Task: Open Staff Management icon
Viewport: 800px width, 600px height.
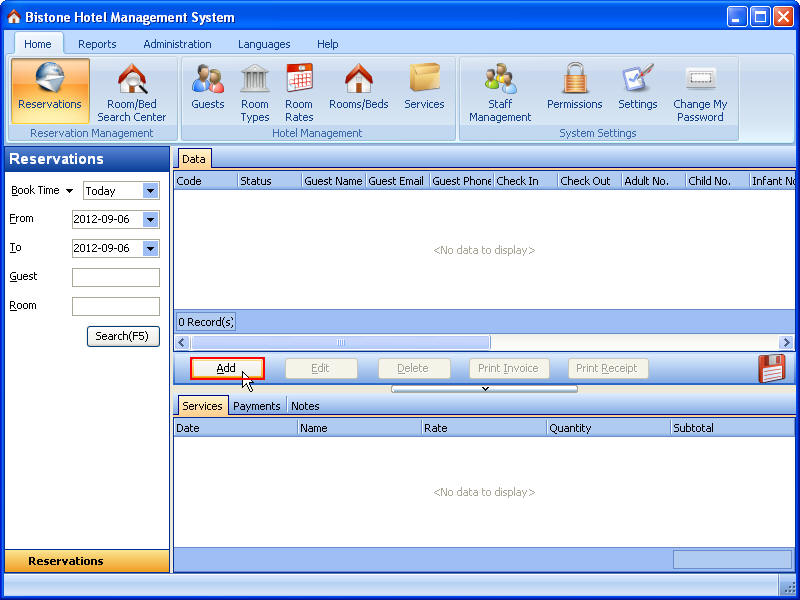Action: (x=500, y=91)
